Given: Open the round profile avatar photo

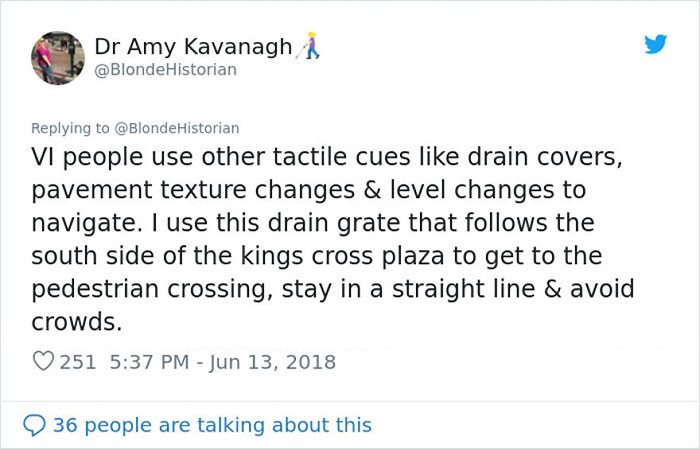Looking at the screenshot, I should pyautogui.click(x=58, y=57).
